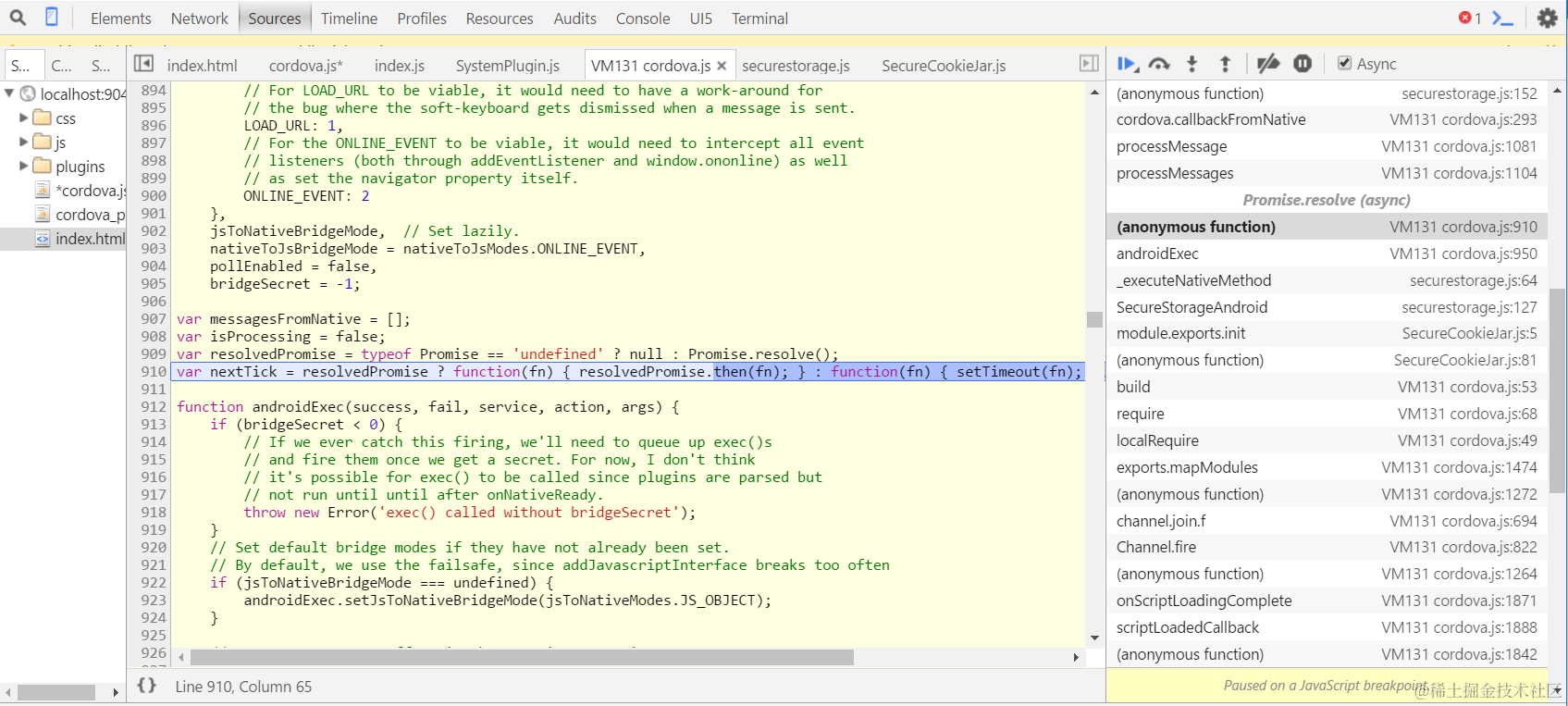Switch to the Timeline panel
This screenshot has height=706, width=1568.
pyautogui.click(x=349, y=19)
